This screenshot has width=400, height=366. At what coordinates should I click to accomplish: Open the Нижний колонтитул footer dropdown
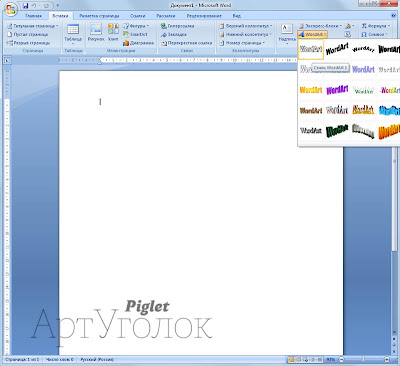(x=245, y=34)
